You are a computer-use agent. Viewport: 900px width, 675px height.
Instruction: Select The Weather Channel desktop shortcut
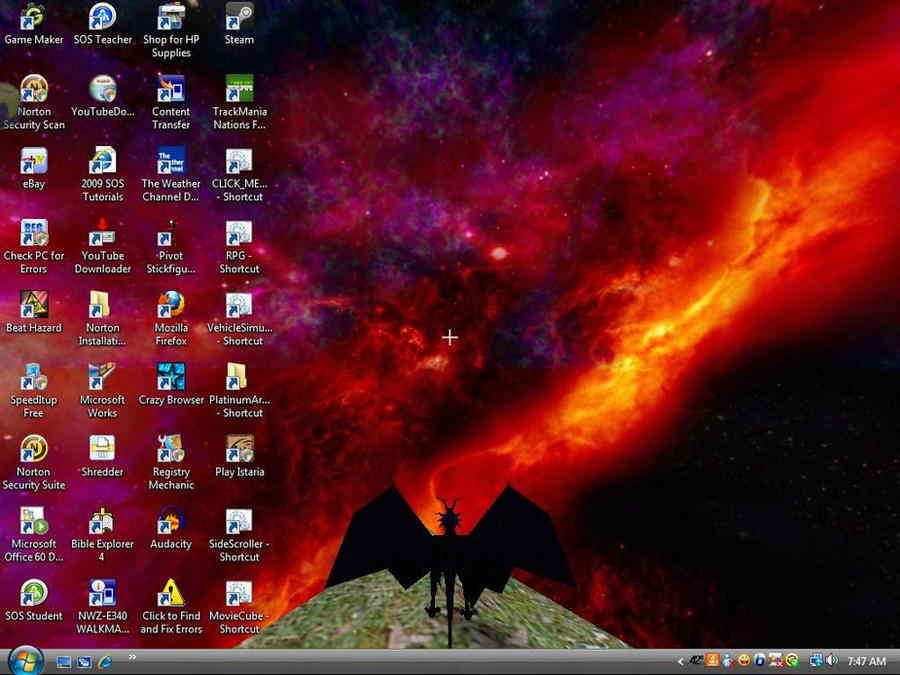[x=171, y=175]
